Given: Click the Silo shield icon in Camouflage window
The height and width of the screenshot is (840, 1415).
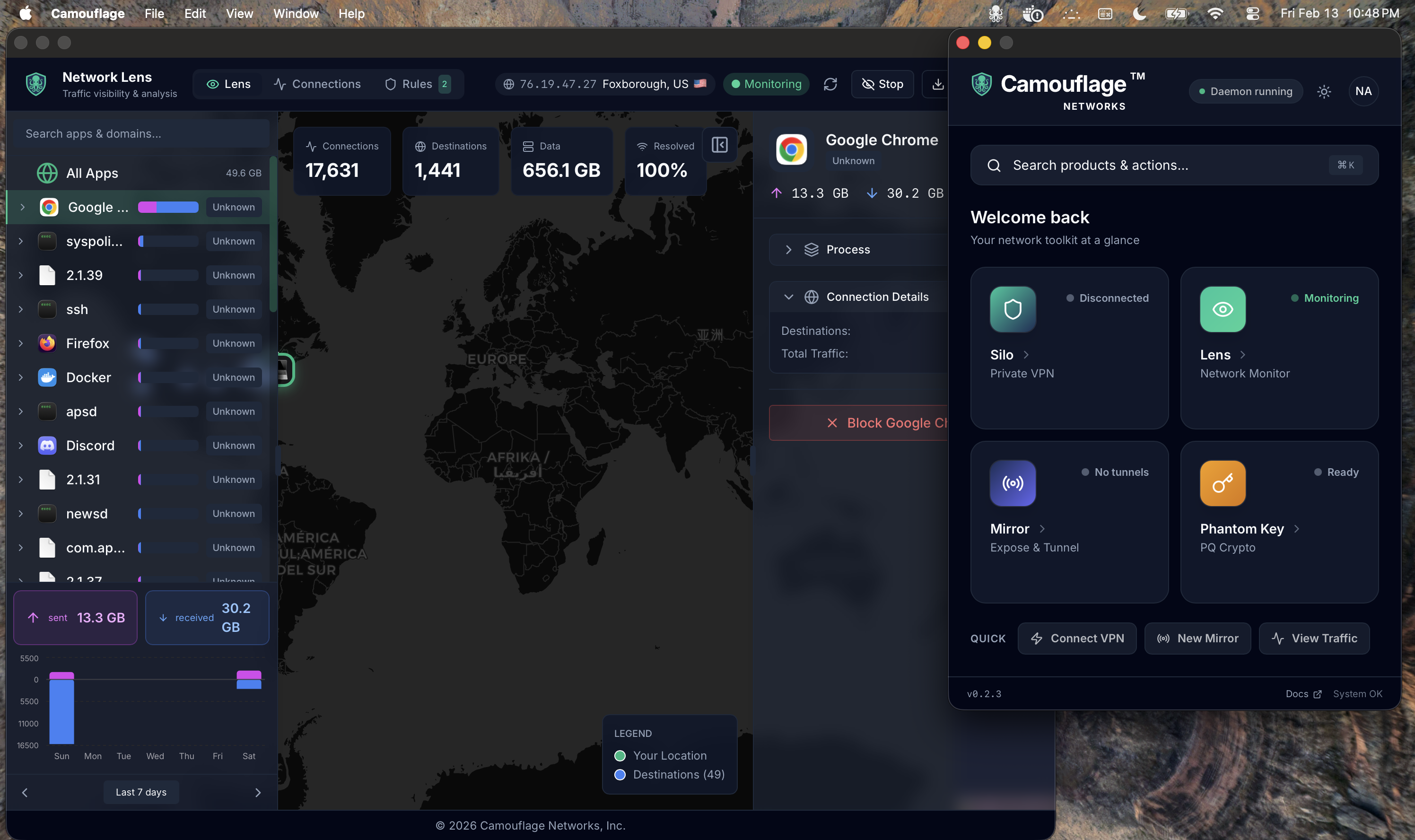Looking at the screenshot, I should point(1013,309).
